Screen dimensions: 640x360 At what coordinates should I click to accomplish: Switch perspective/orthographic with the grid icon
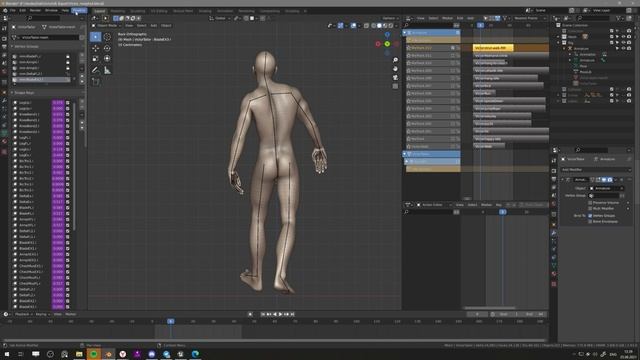[x=395, y=86]
